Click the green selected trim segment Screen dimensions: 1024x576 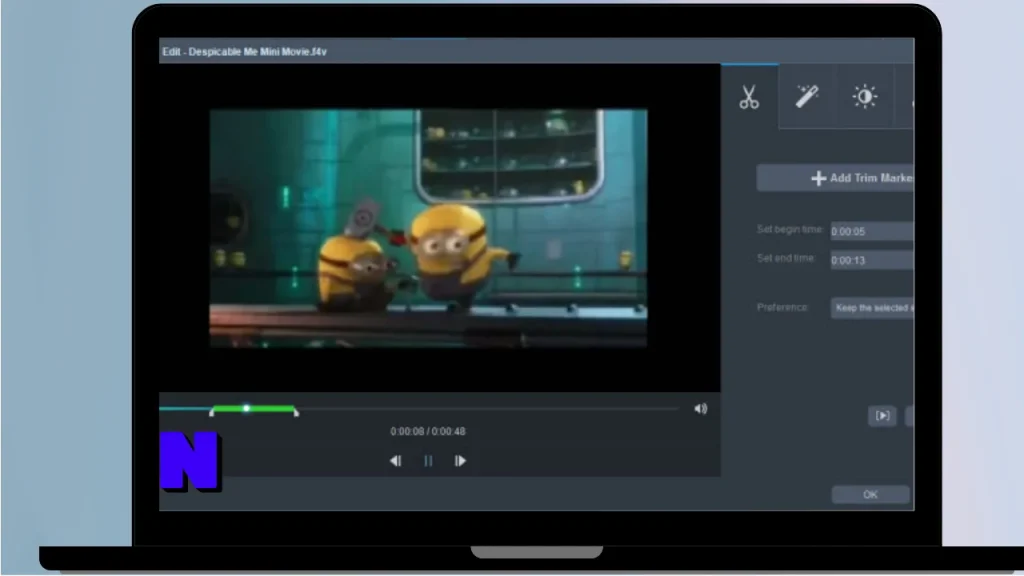253,409
